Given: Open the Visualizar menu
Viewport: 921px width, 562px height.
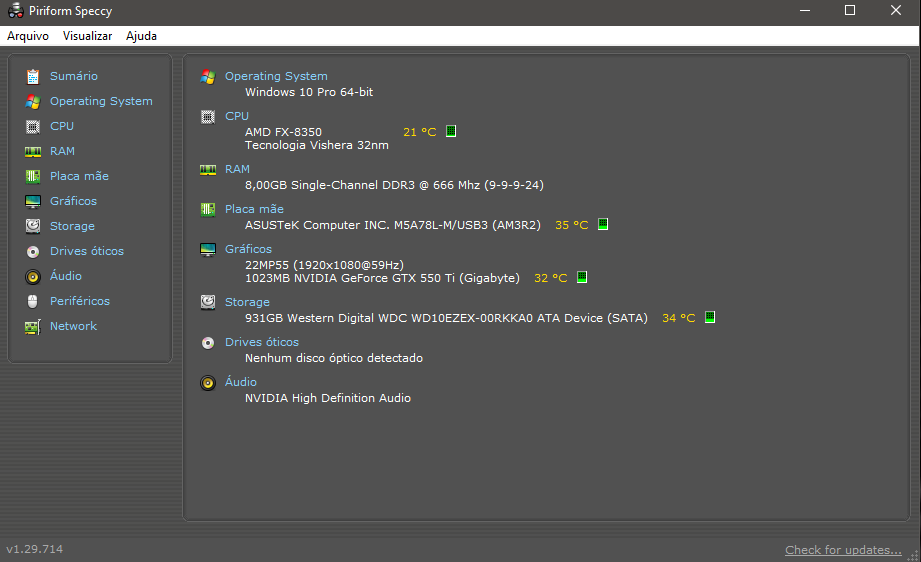Looking at the screenshot, I should point(88,36).
